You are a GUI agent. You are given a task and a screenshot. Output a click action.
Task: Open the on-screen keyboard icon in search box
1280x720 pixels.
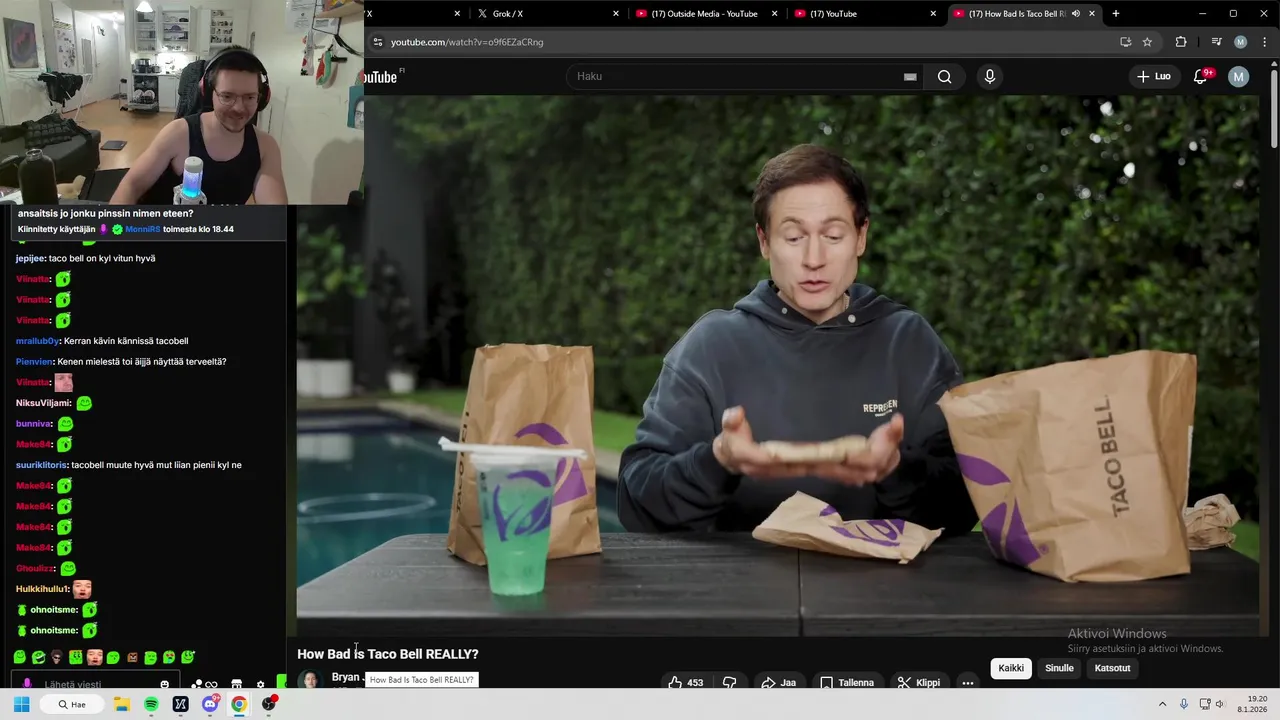coord(910,77)
